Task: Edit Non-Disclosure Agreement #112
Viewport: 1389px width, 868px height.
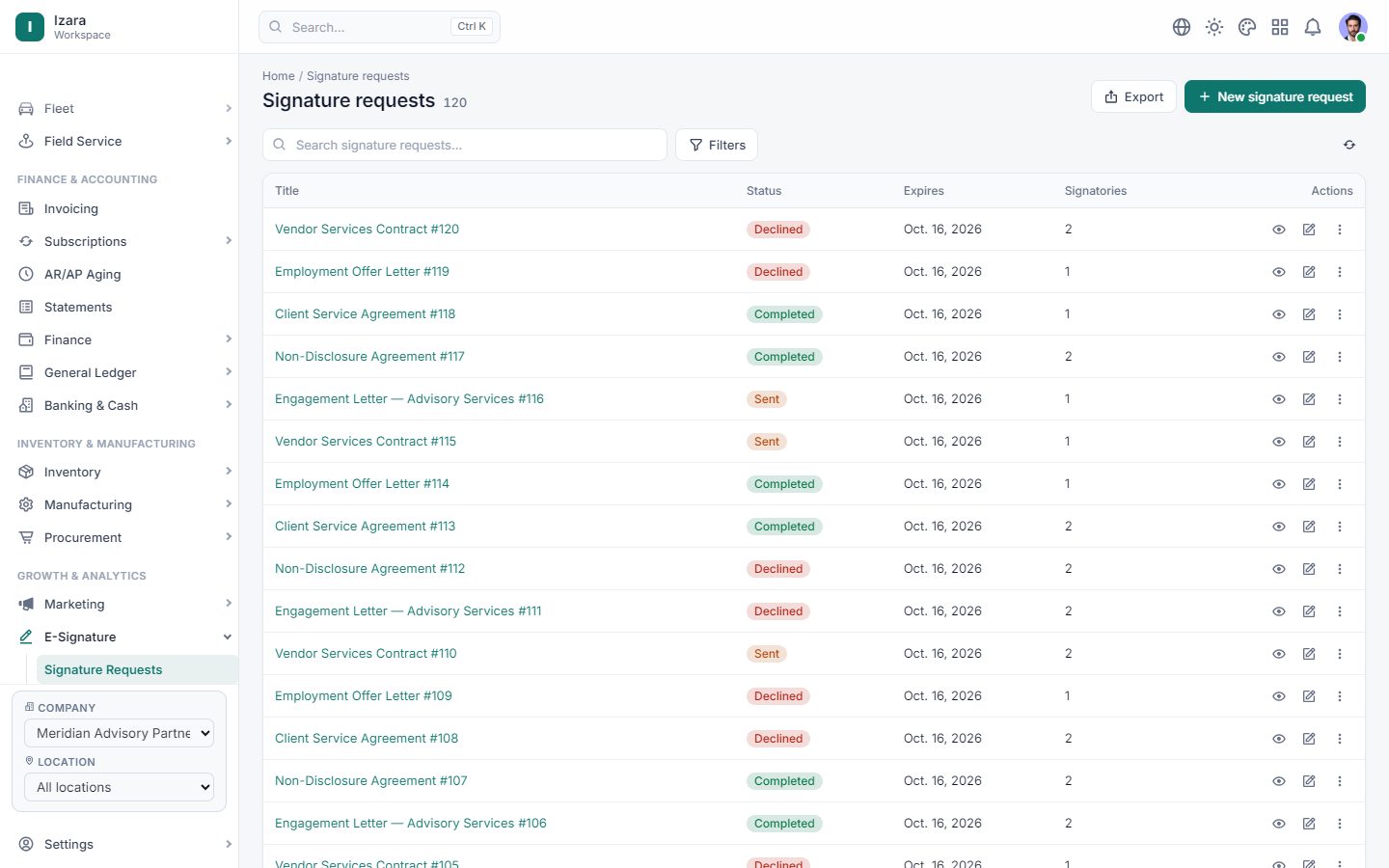Action: coord(1309,569)
